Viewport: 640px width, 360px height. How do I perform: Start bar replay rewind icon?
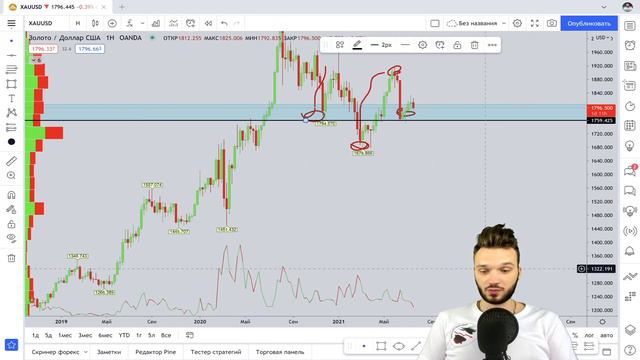tap(208, 23)
